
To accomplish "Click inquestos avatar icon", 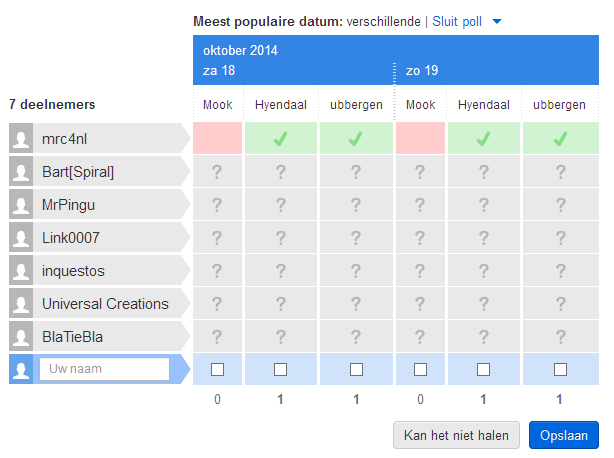I will [21, 271].
